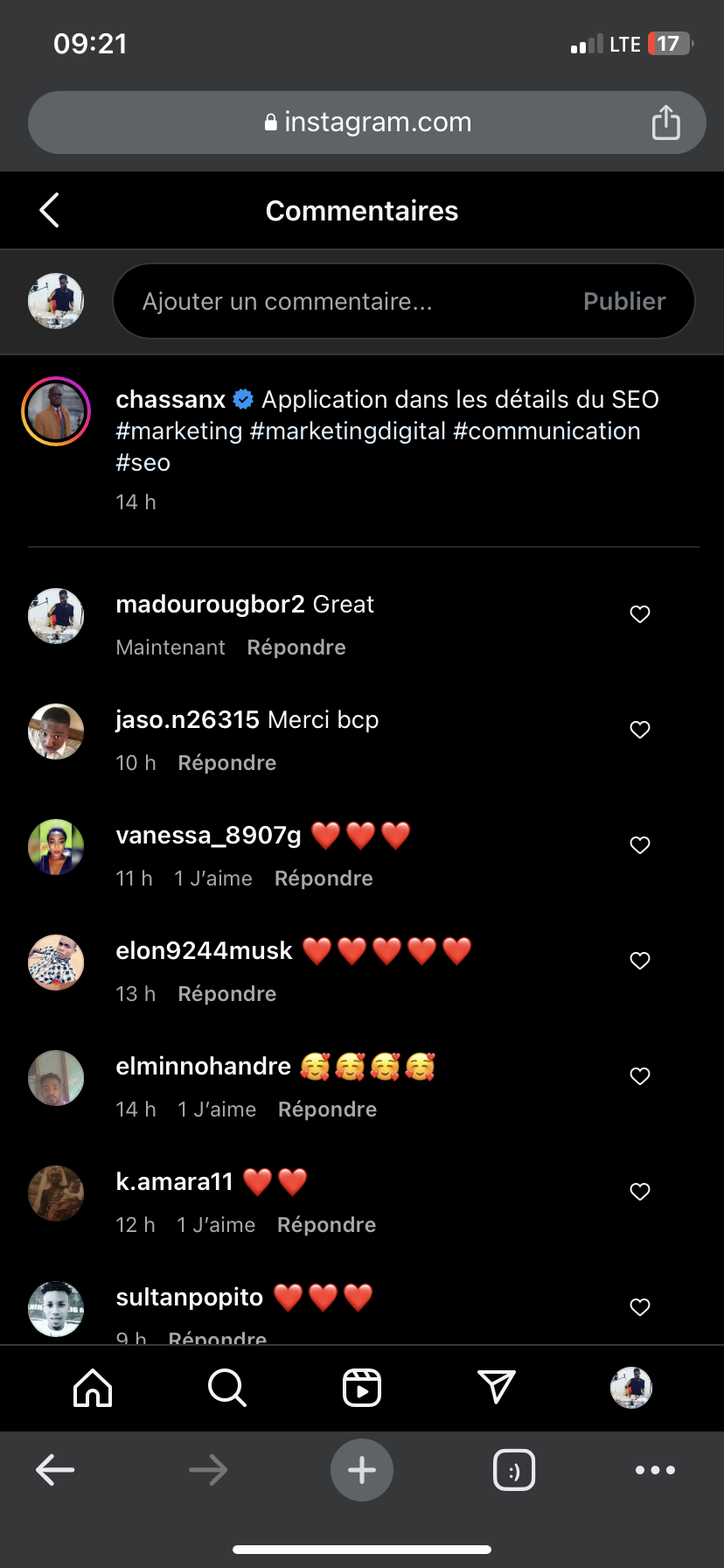The height and width of the screenshot is (1568, 724).
Task: Focus the Ajouter un commentaire field
Action: pos(350,301)
